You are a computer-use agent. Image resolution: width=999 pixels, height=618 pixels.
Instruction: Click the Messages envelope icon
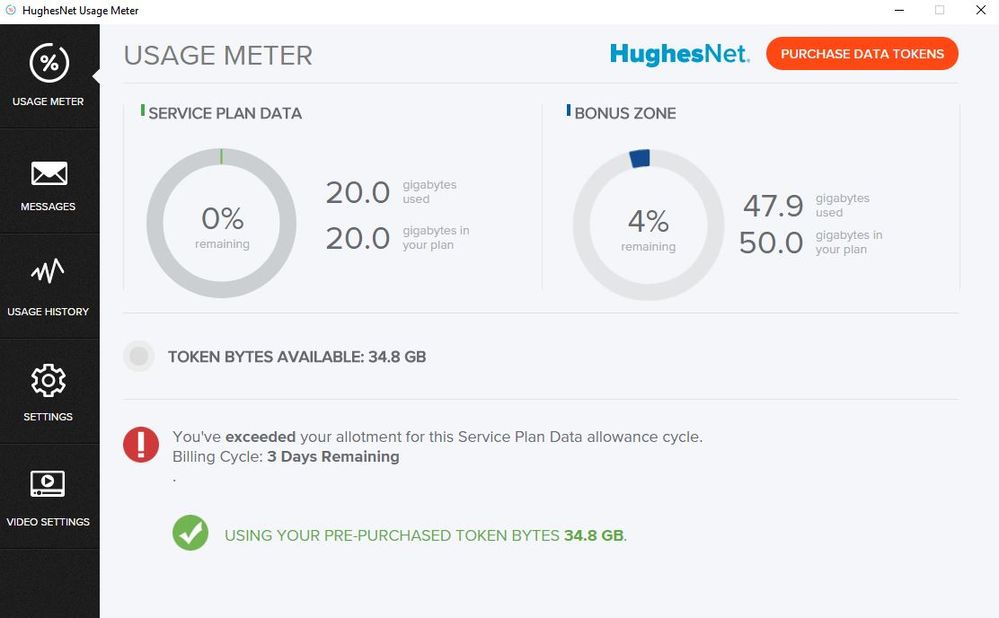point(49,174)
